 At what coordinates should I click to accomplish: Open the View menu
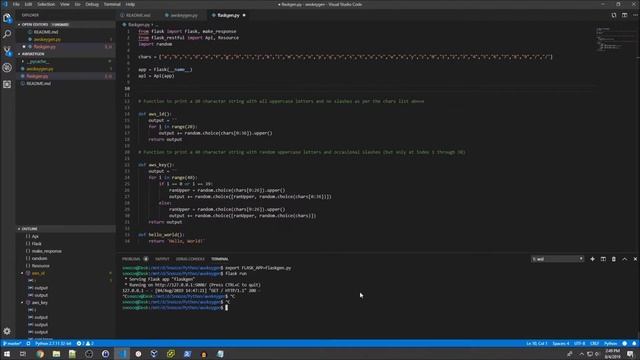(64, 4)
